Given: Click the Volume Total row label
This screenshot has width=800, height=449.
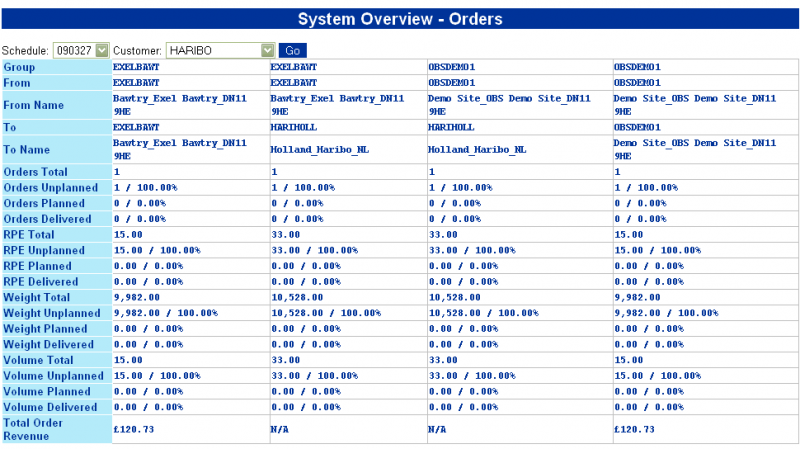Looking at the screenshot, I should click(x=38, y=360).
